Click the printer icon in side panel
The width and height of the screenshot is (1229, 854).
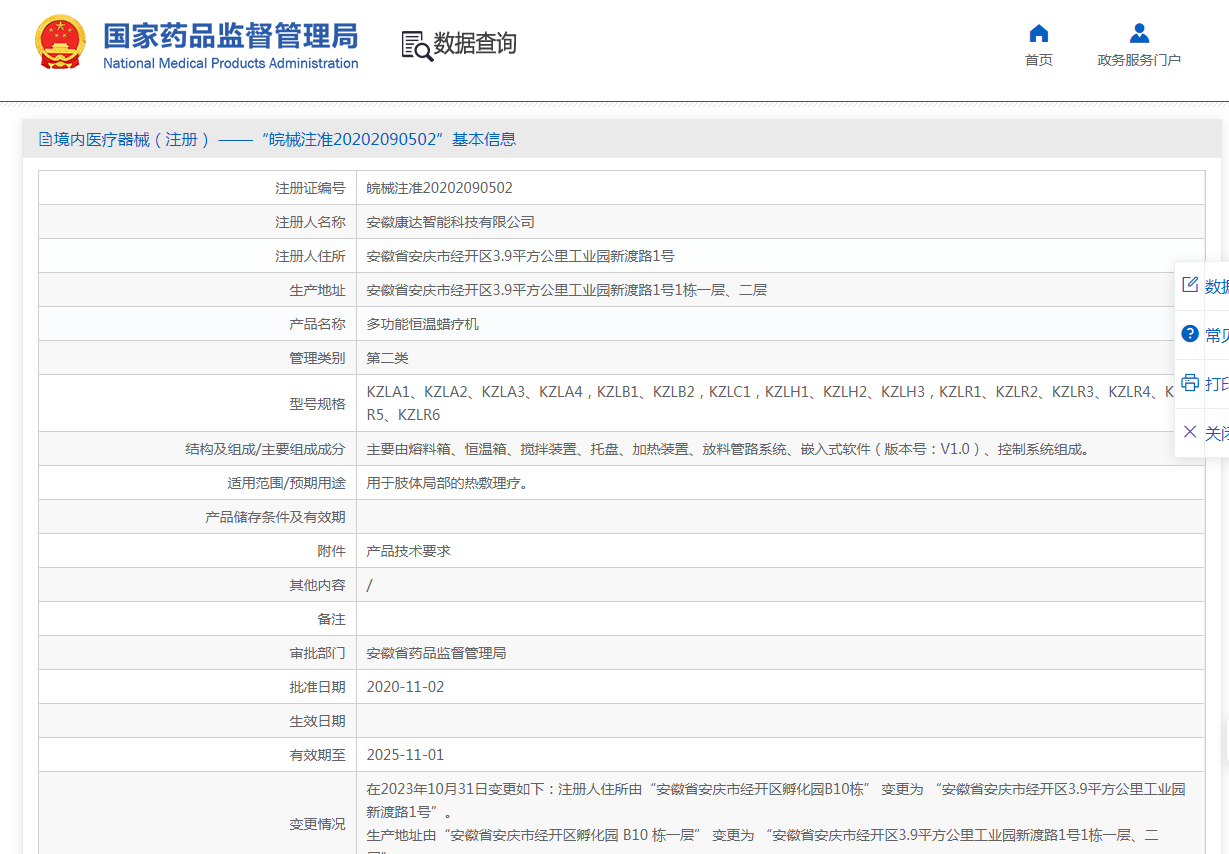click(x=1190, y=383)
